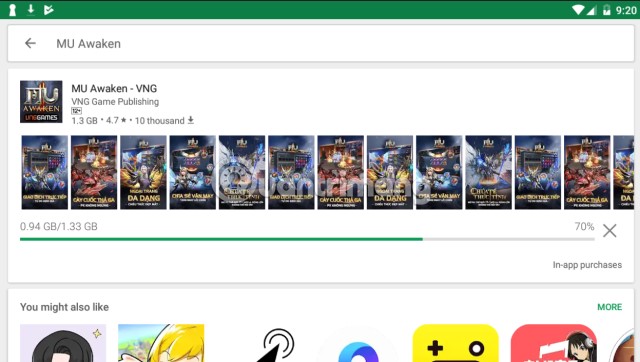Screen dimensions: 640x362
Task: Open the fourth screenshot thumbnail
Action: tap(193, 172)
